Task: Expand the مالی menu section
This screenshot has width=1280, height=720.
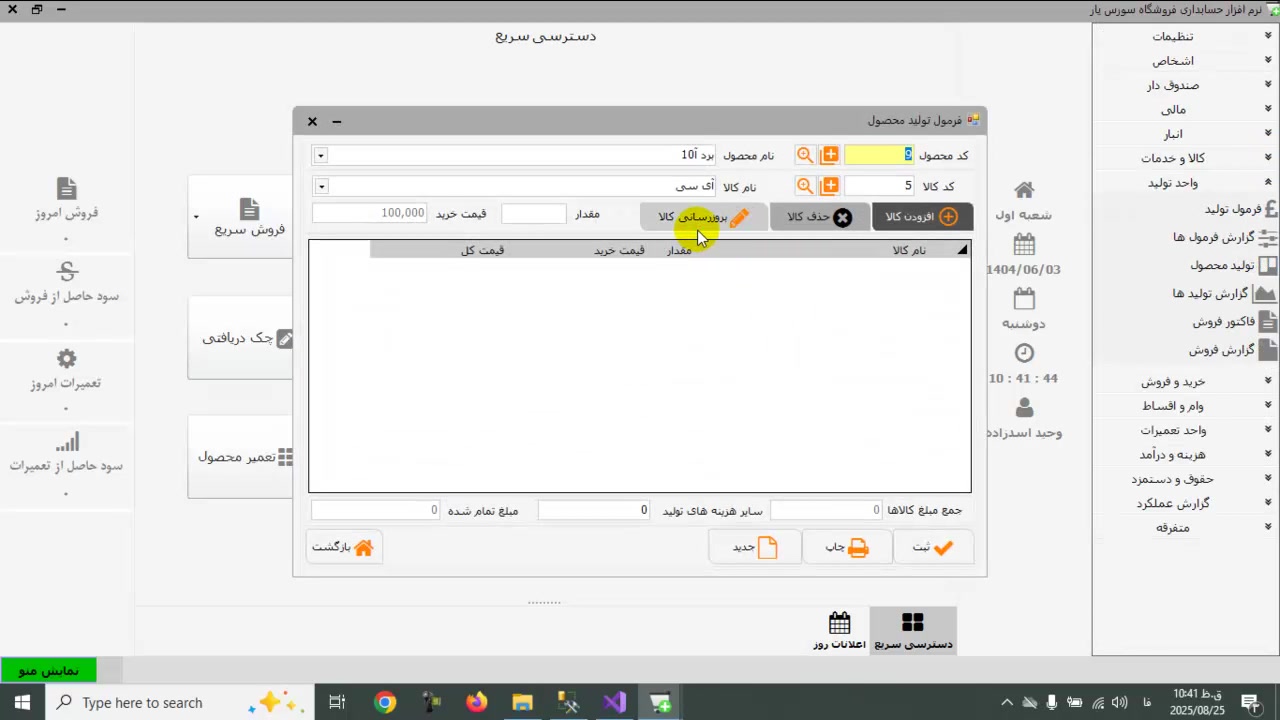Action: [x=1185, y=109]
